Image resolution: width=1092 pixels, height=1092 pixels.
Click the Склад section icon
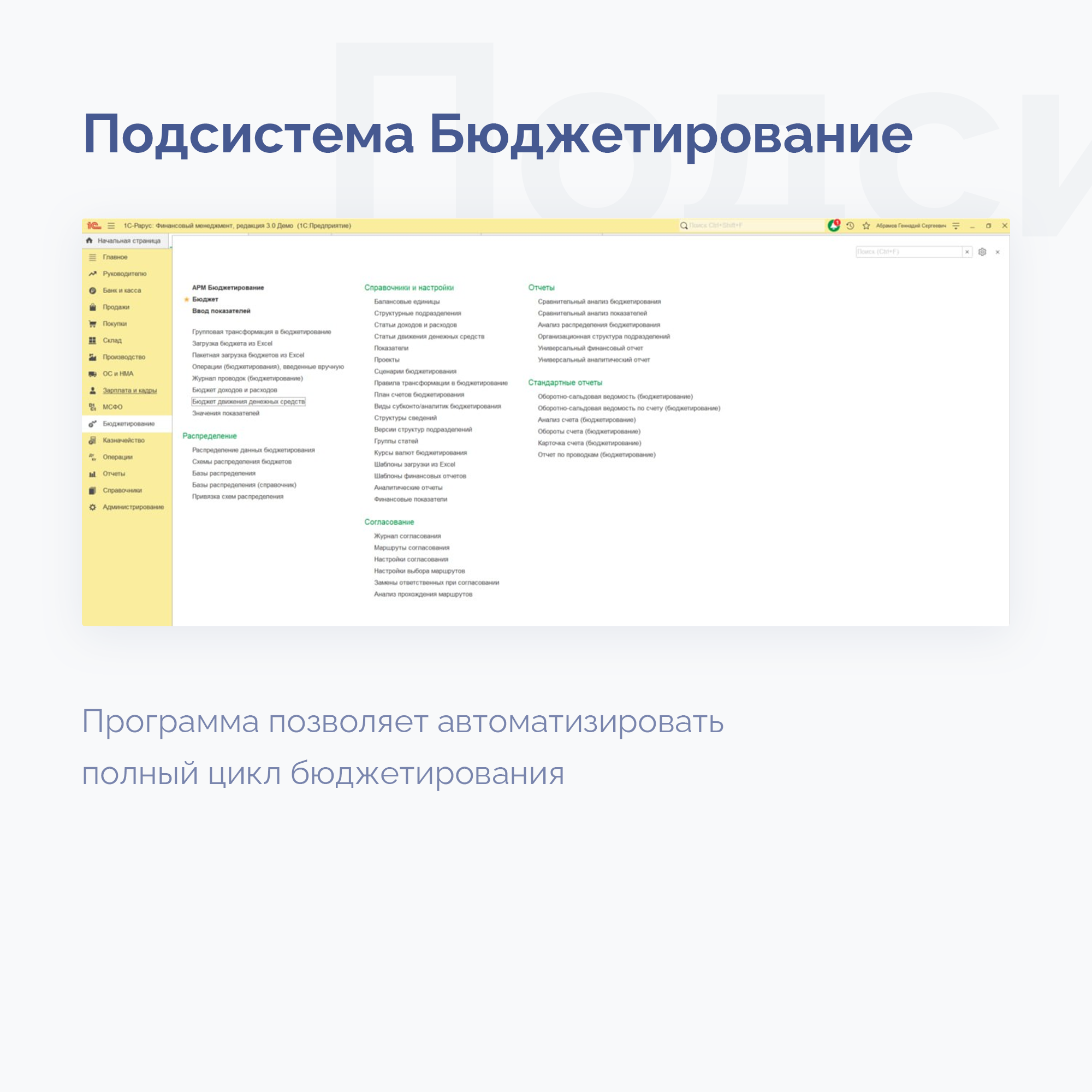pos(93,340)
